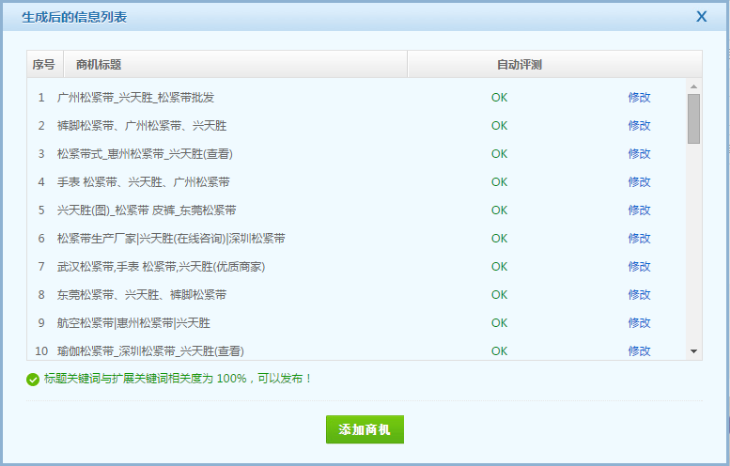Viewport: 730px width, 466px height.
Task: Click the scrollbar down arrow
Action: click(x=694, y=352)
